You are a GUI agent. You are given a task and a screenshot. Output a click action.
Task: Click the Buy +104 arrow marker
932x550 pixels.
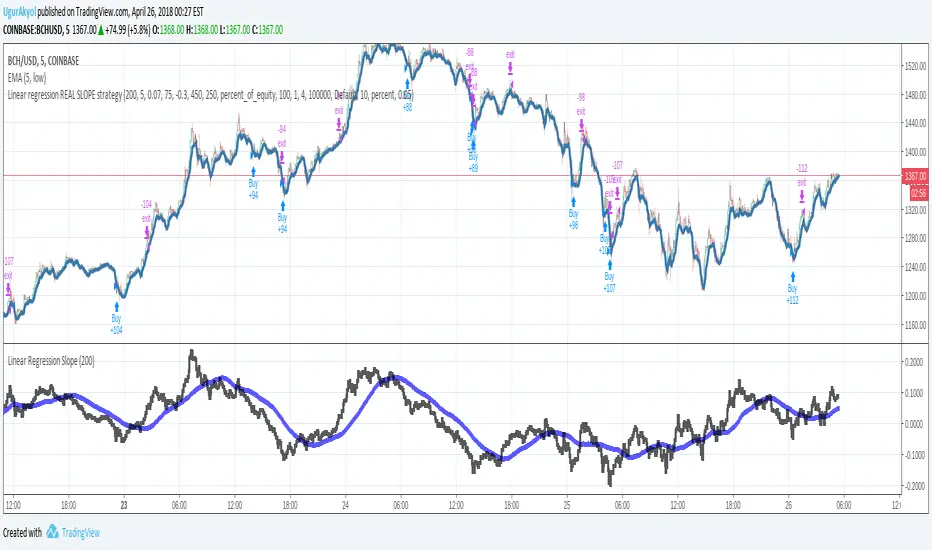[116, 307]
